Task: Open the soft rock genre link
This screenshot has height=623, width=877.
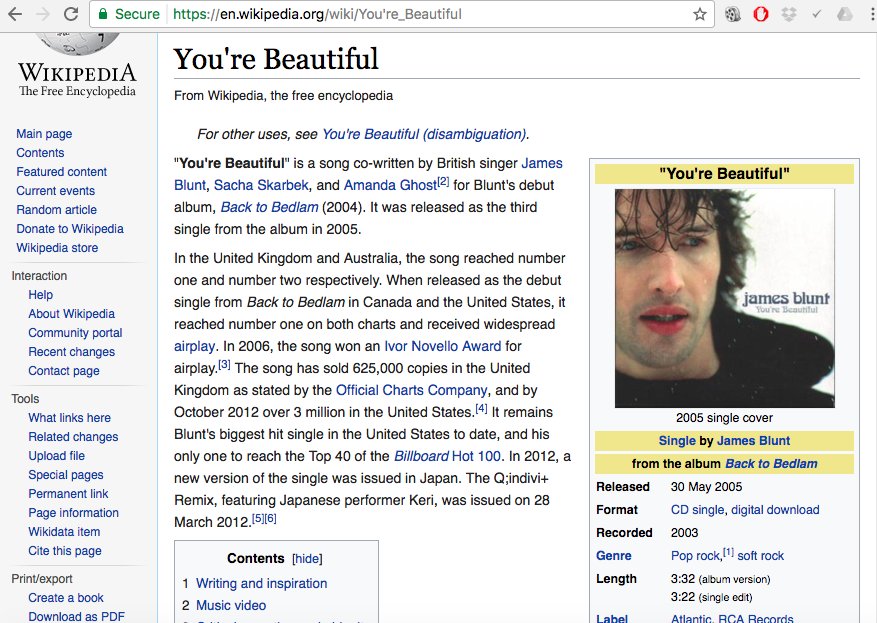Action: pyautogui.click(x=760, y=555)
